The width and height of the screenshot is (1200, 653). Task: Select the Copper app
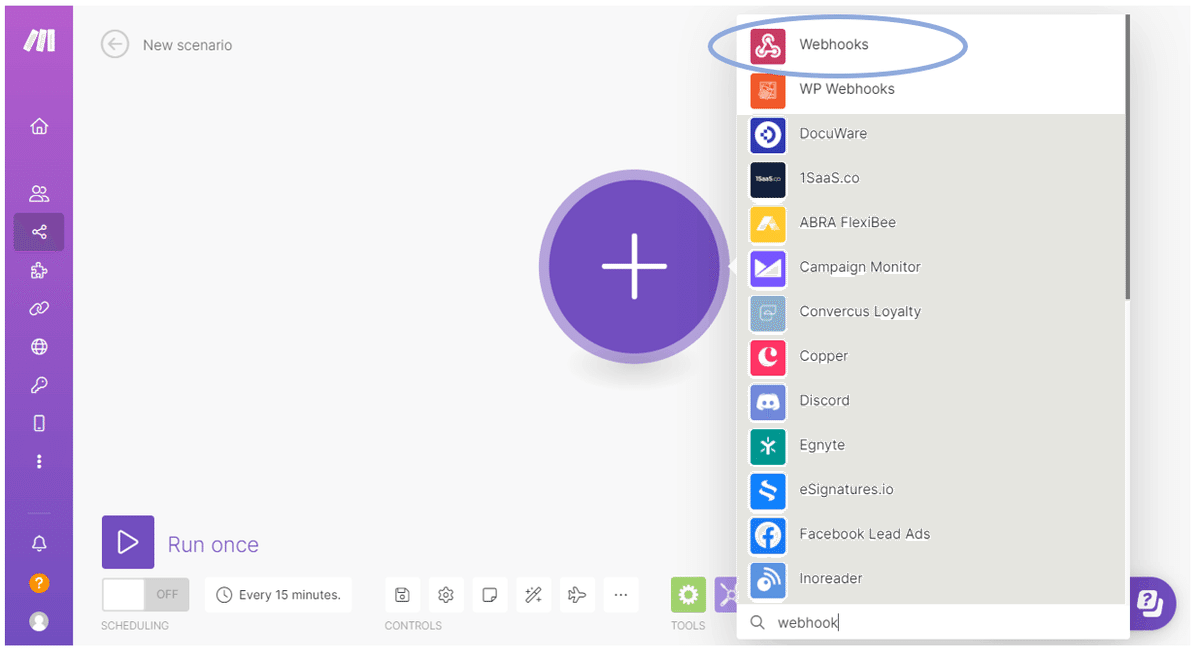click(931, 356)
